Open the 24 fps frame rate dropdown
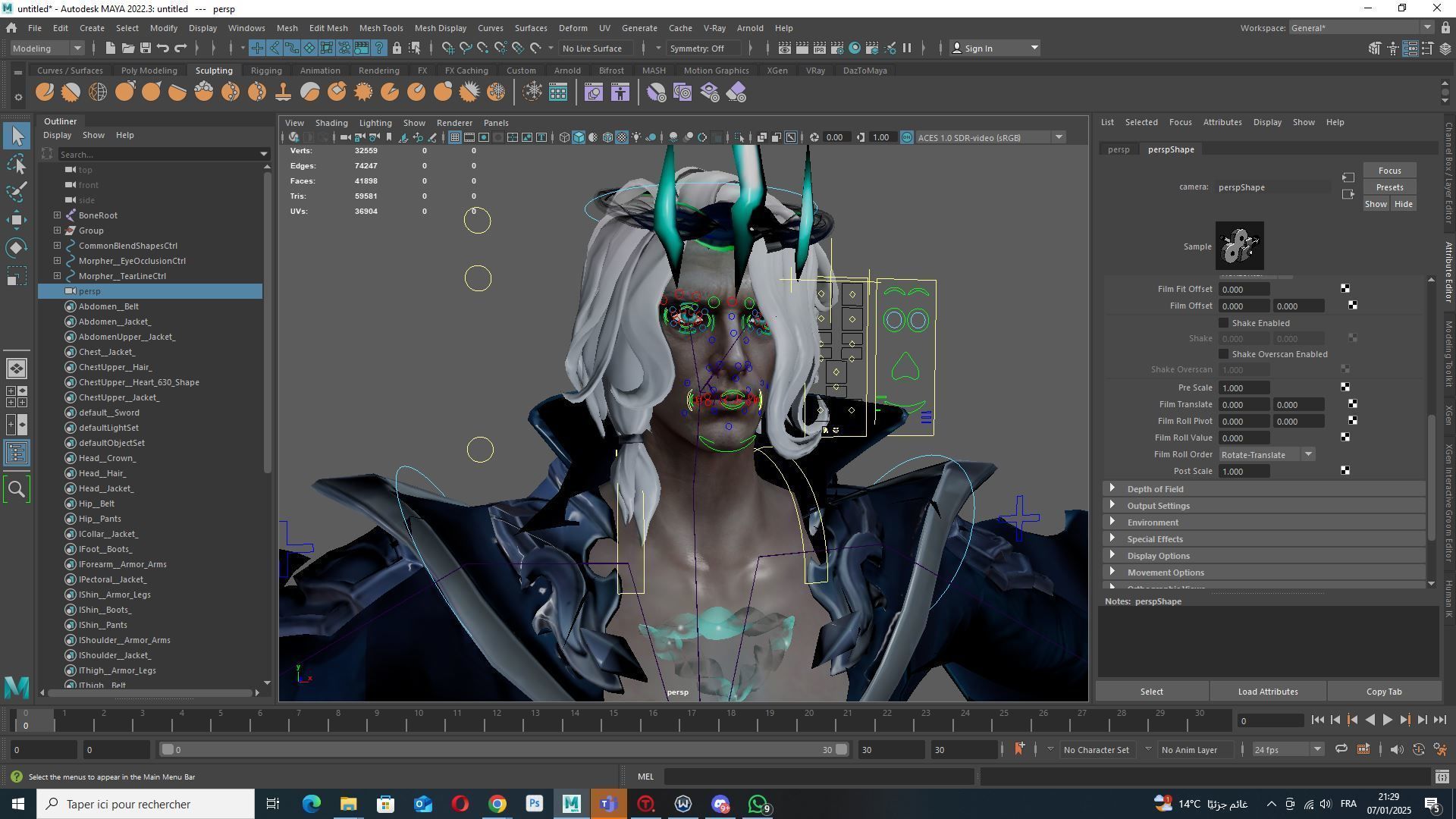1456x819 pixels. pyautogui.click(x=1287, y=749)
